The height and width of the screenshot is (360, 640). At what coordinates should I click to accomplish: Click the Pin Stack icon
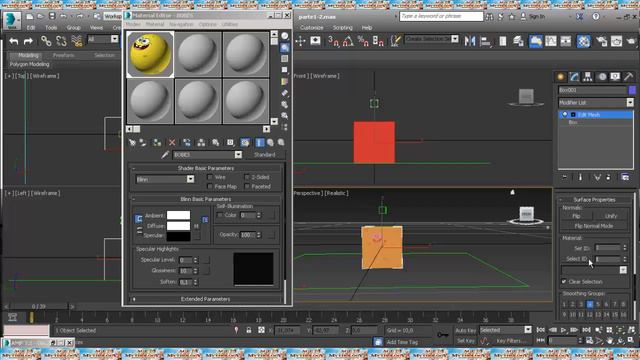(x=565, y=177)
